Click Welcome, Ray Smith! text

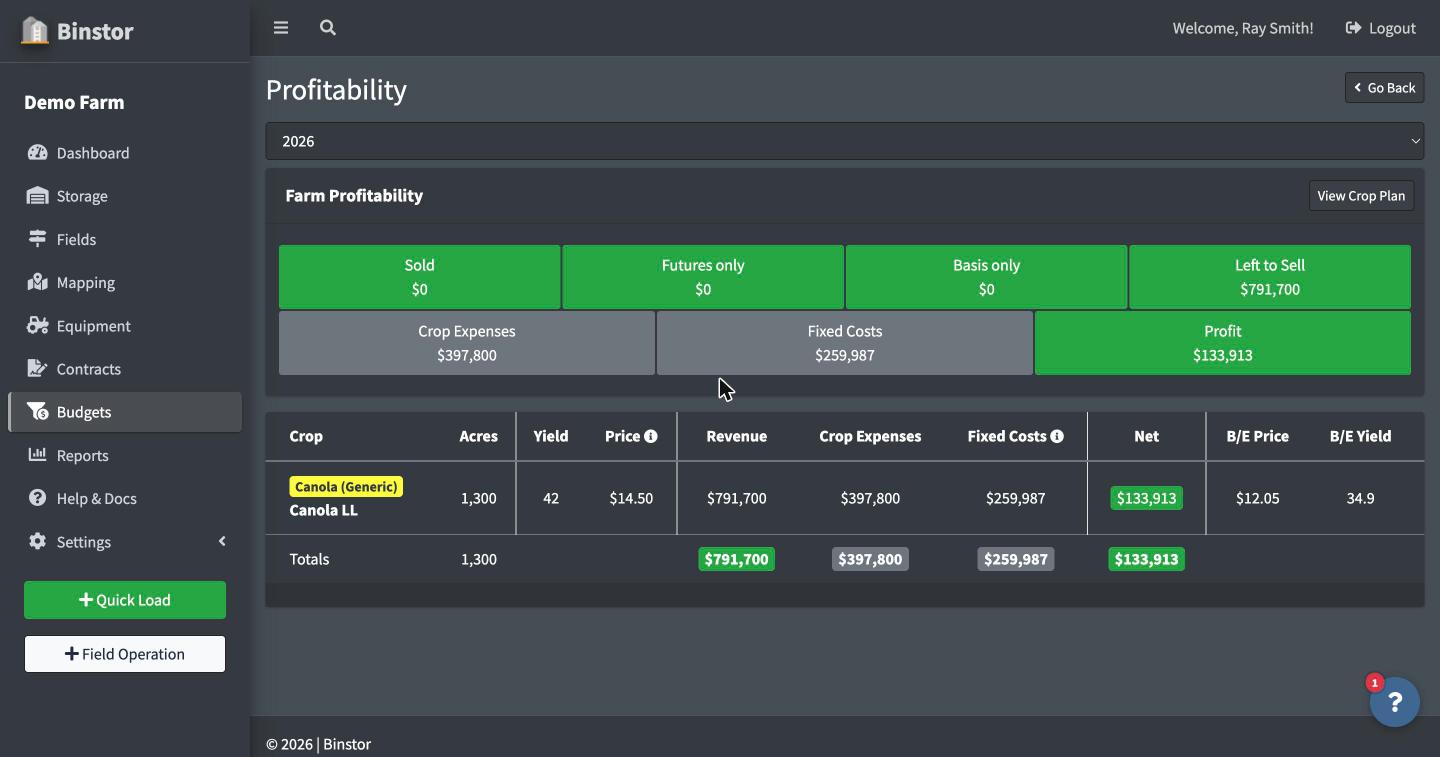tap(1243, 28)
